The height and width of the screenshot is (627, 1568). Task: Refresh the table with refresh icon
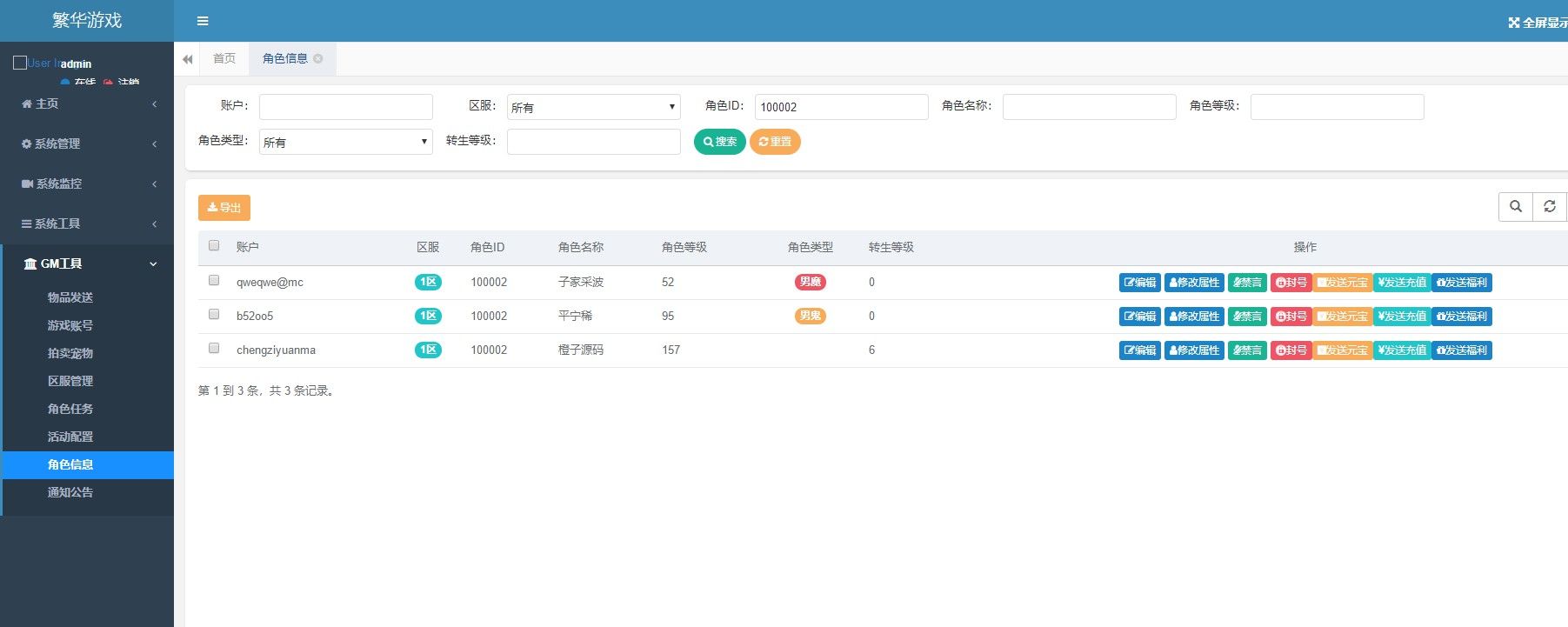click(x=1549, y=207)
